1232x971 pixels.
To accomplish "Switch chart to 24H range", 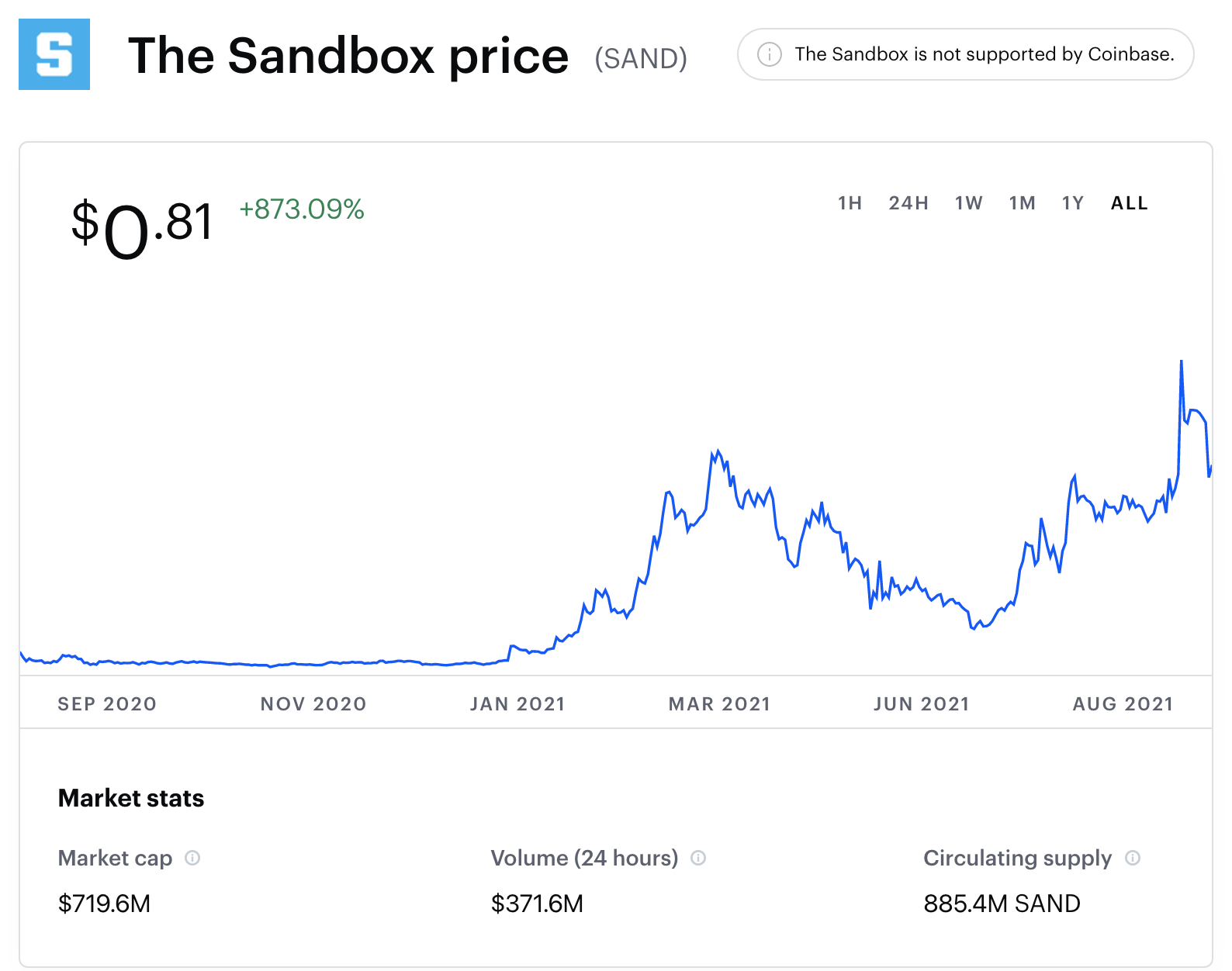I will tap(908, 203).
